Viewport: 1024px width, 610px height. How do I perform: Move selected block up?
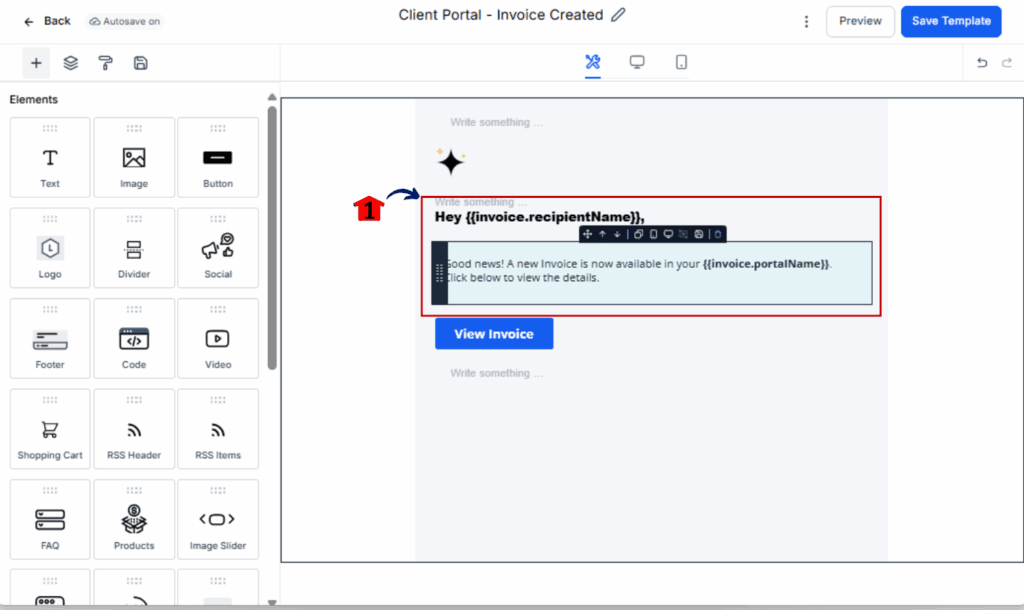[602, 234]
